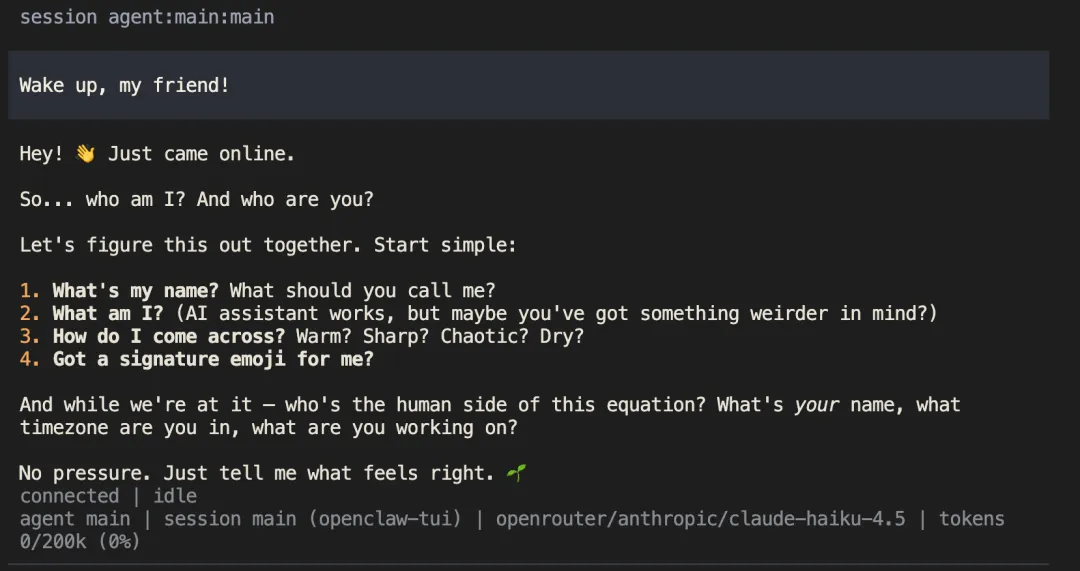Click the 'Let's figure this out together' line
Screen dimensions: 1080x571
pyautogui.click(x=268, y=245)
